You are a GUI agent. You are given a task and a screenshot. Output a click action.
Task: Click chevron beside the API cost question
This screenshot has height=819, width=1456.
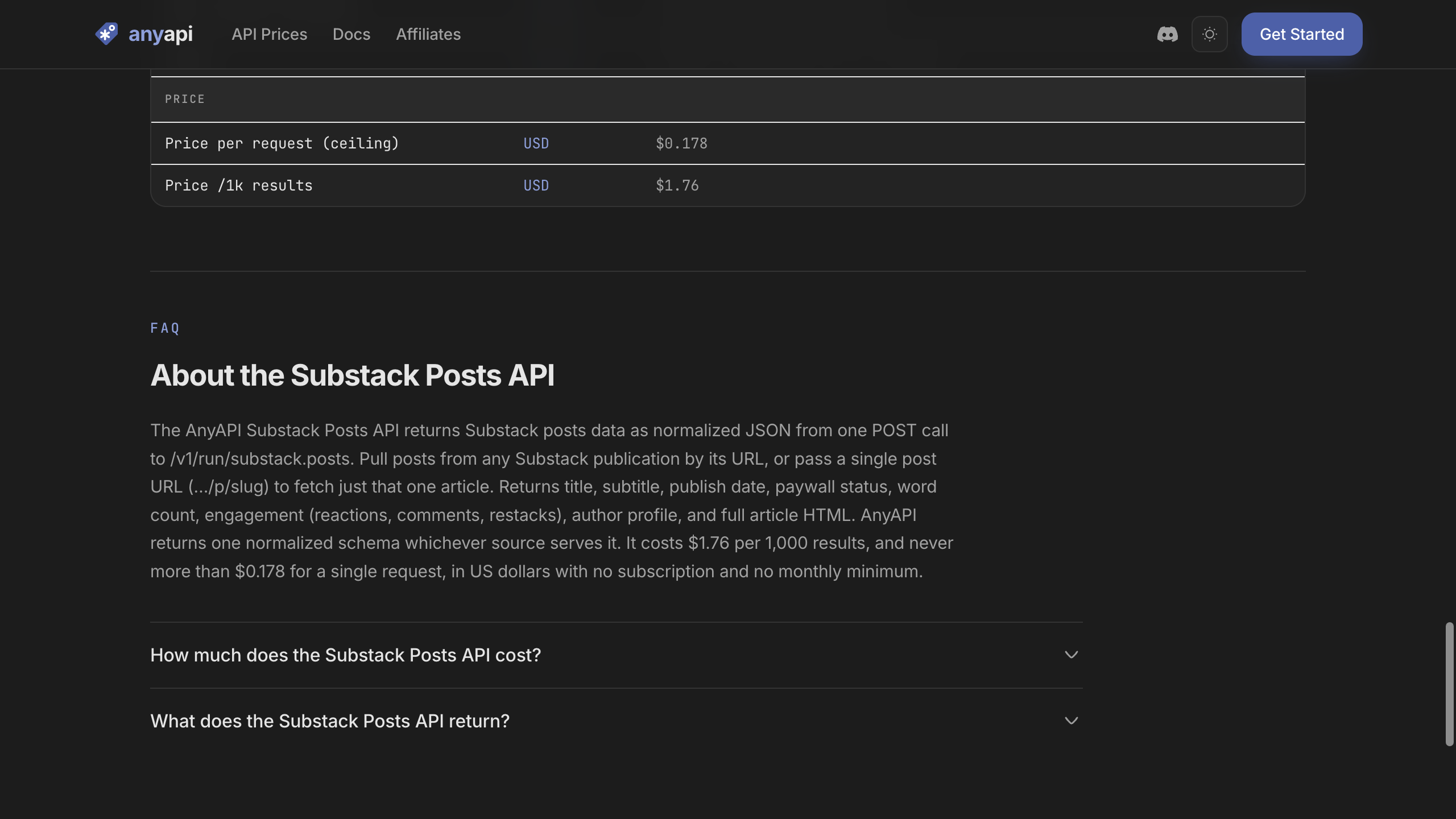pos(1071,655)
